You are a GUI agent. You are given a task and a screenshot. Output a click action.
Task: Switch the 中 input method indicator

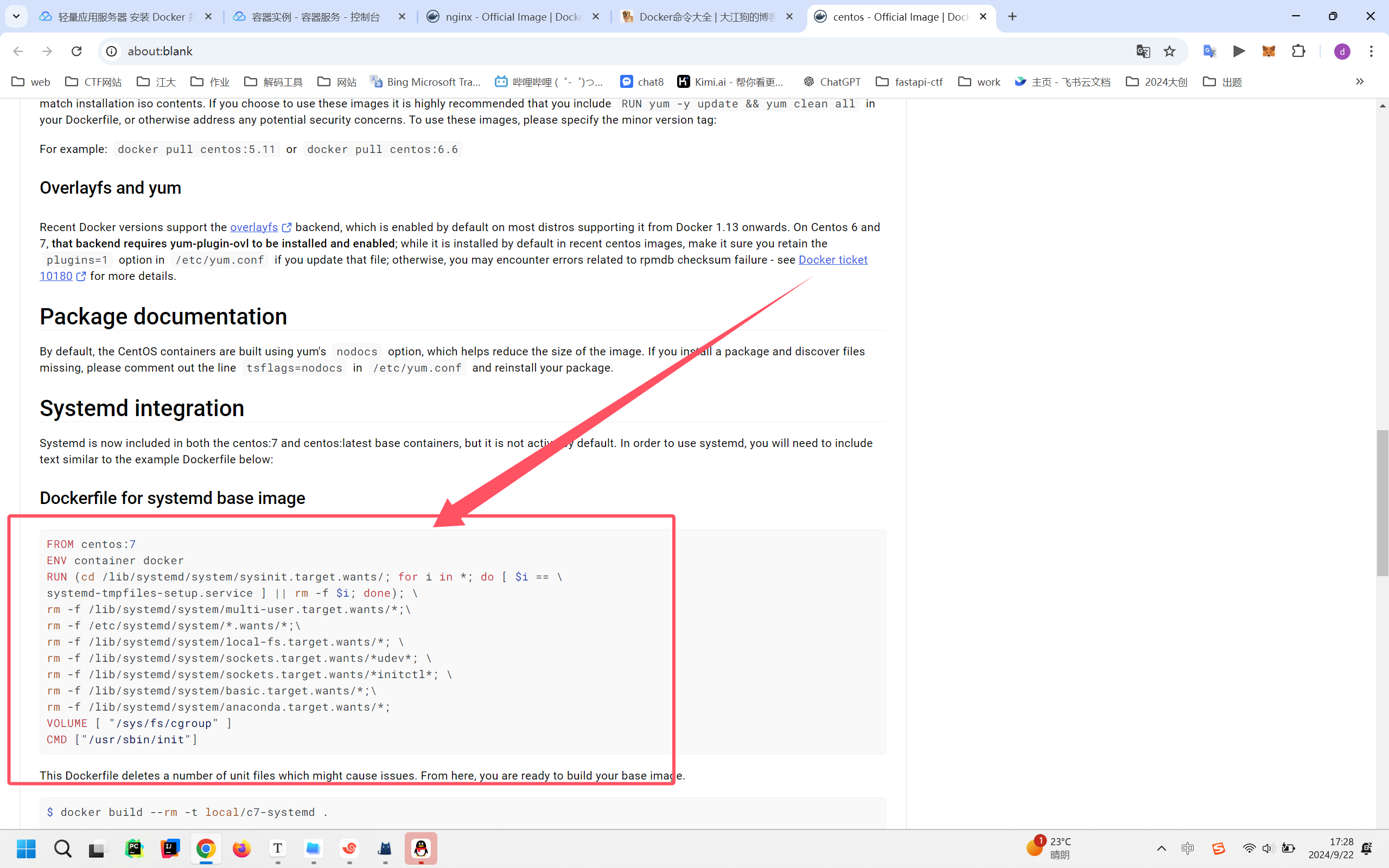(1188, 848)
